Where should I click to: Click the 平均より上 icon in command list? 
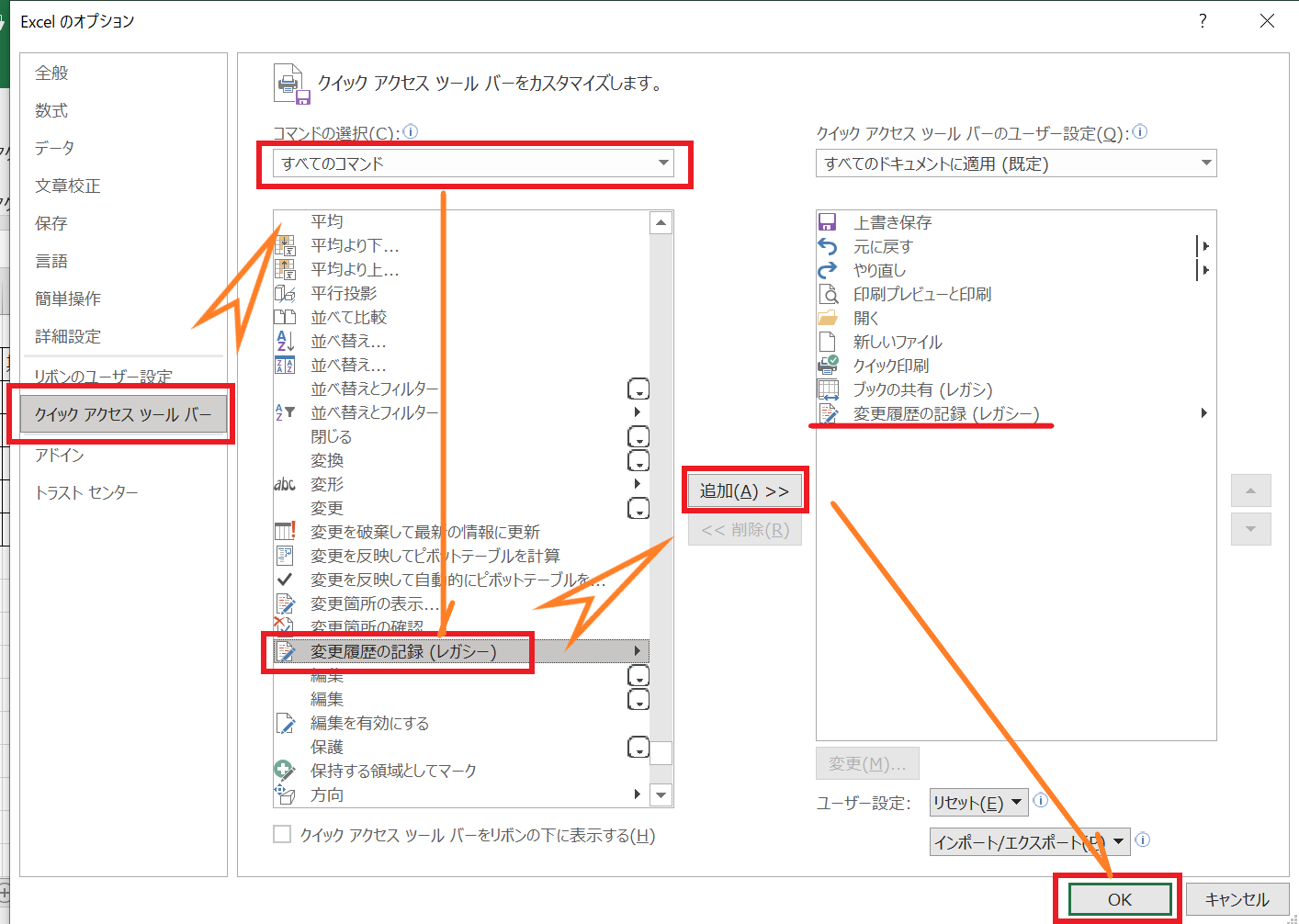(286, 269)
